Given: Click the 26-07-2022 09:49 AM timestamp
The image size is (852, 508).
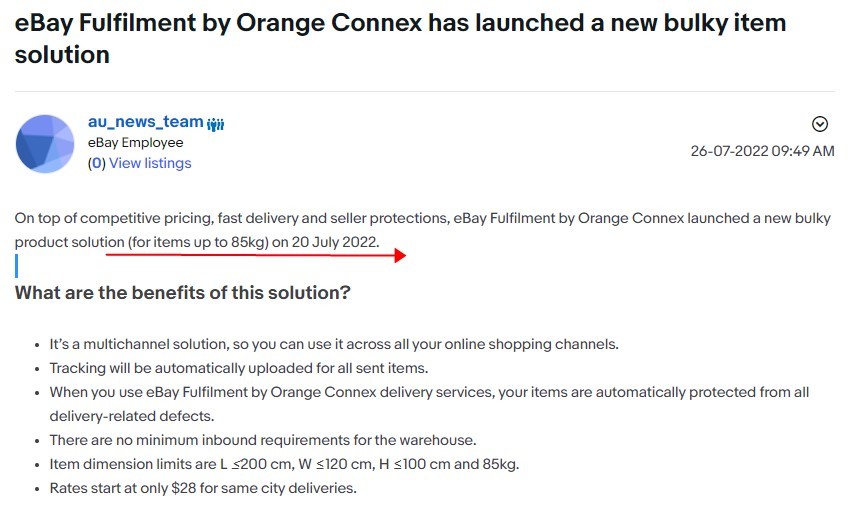Looking at the screenshot, I should coord(762,151).
